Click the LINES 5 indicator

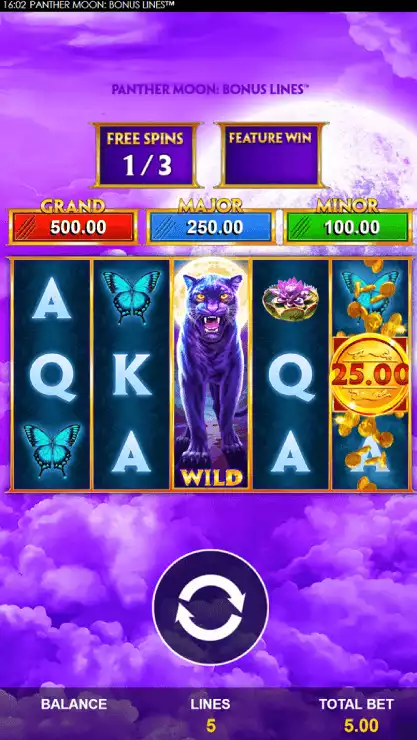(210, 715)
